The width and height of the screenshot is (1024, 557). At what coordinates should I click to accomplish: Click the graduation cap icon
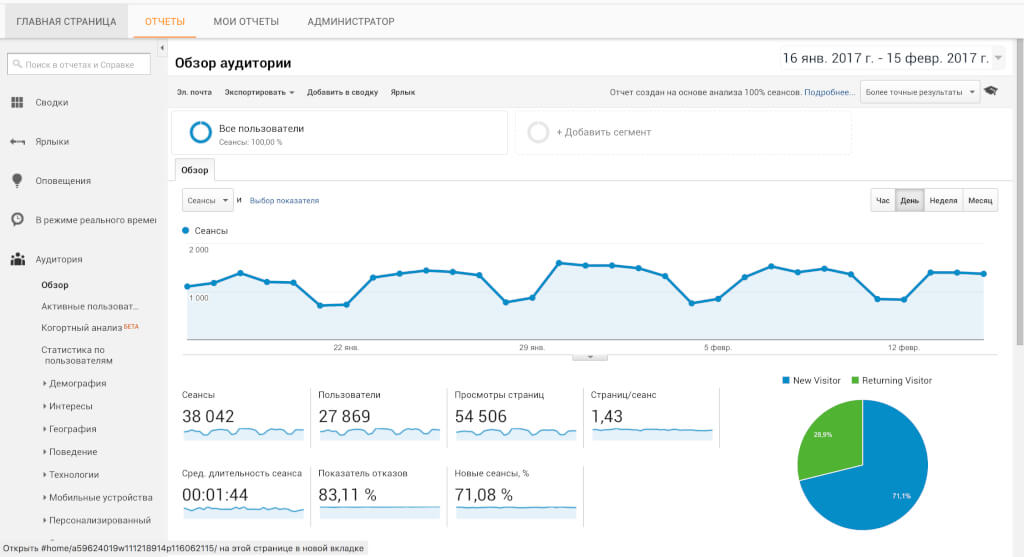point(990,92)
